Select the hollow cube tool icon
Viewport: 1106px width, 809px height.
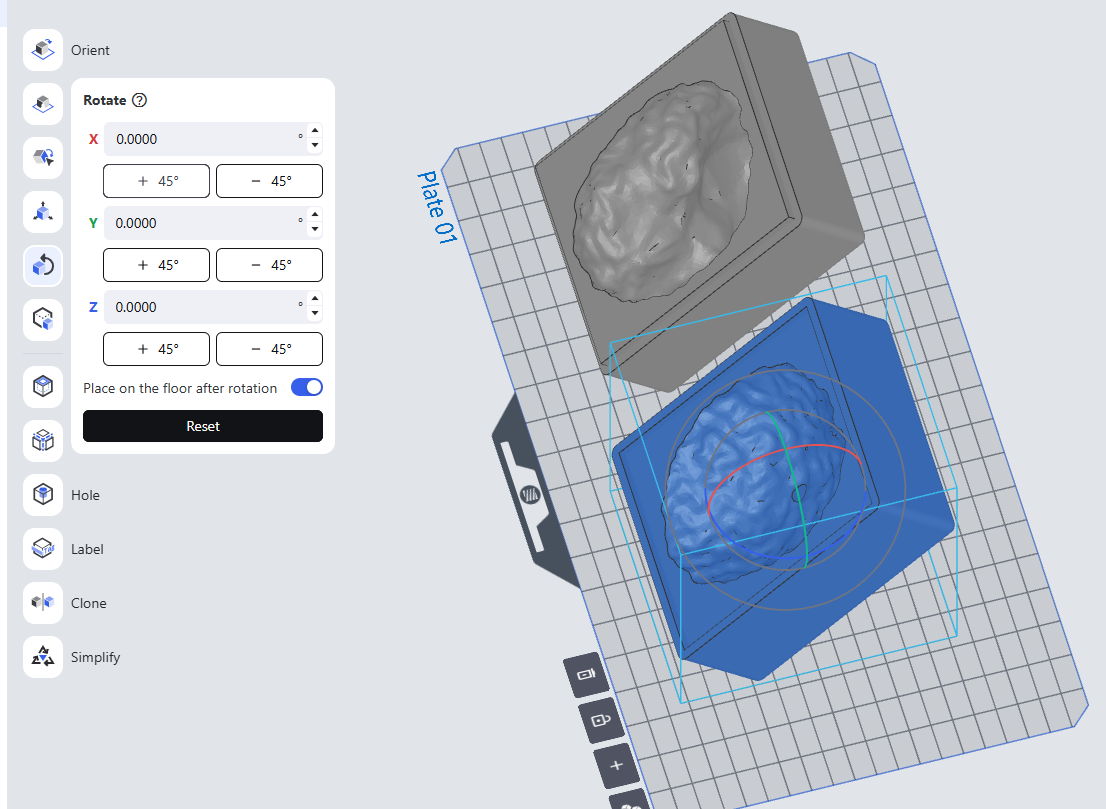pyautogui.click(x=43, y=387)
